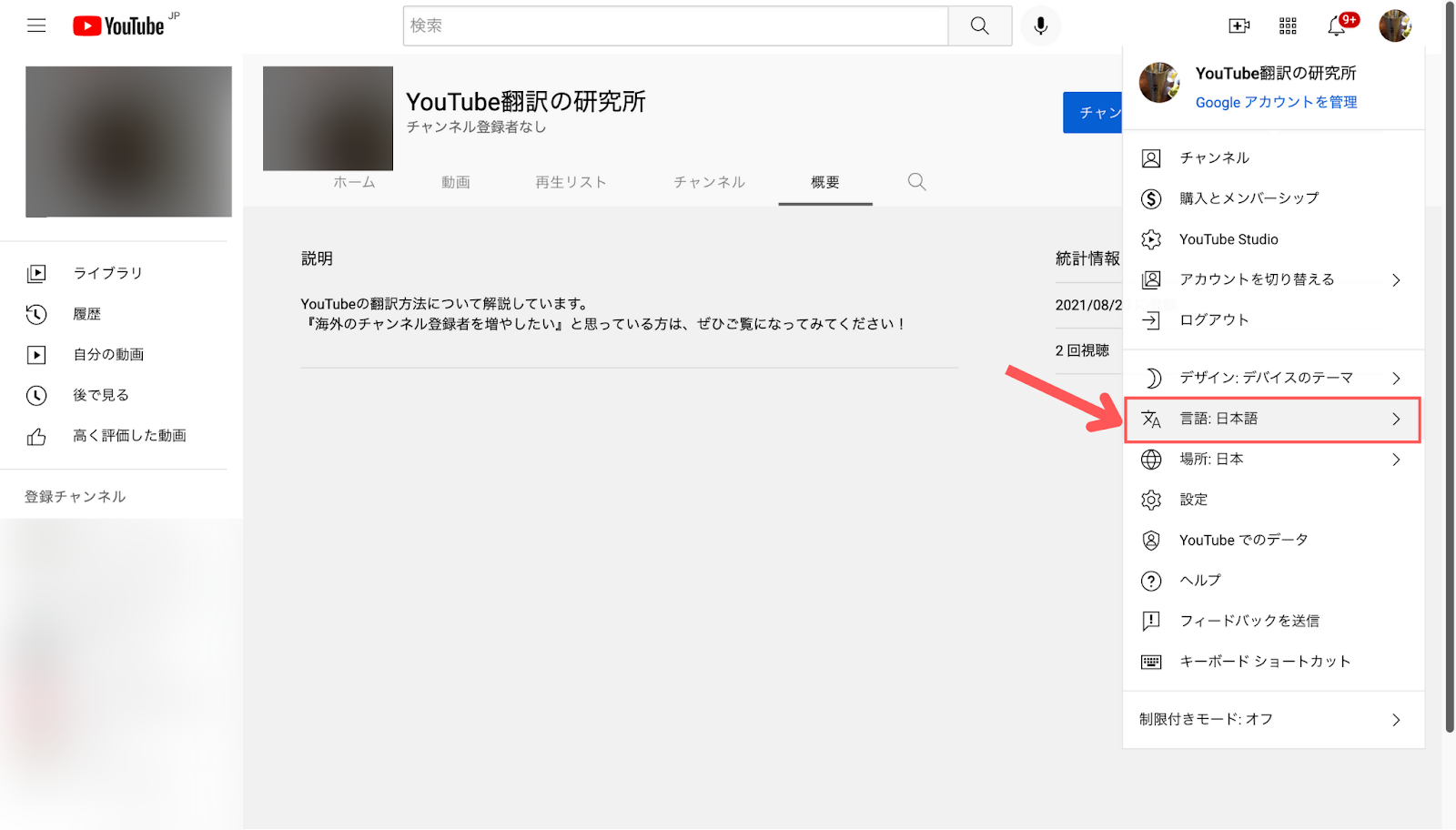The height and width of the screenshot is (830, 1456).
Task: Click the 登録チャンネル heading
Action: pyautogui.click(x=76, y=497)
